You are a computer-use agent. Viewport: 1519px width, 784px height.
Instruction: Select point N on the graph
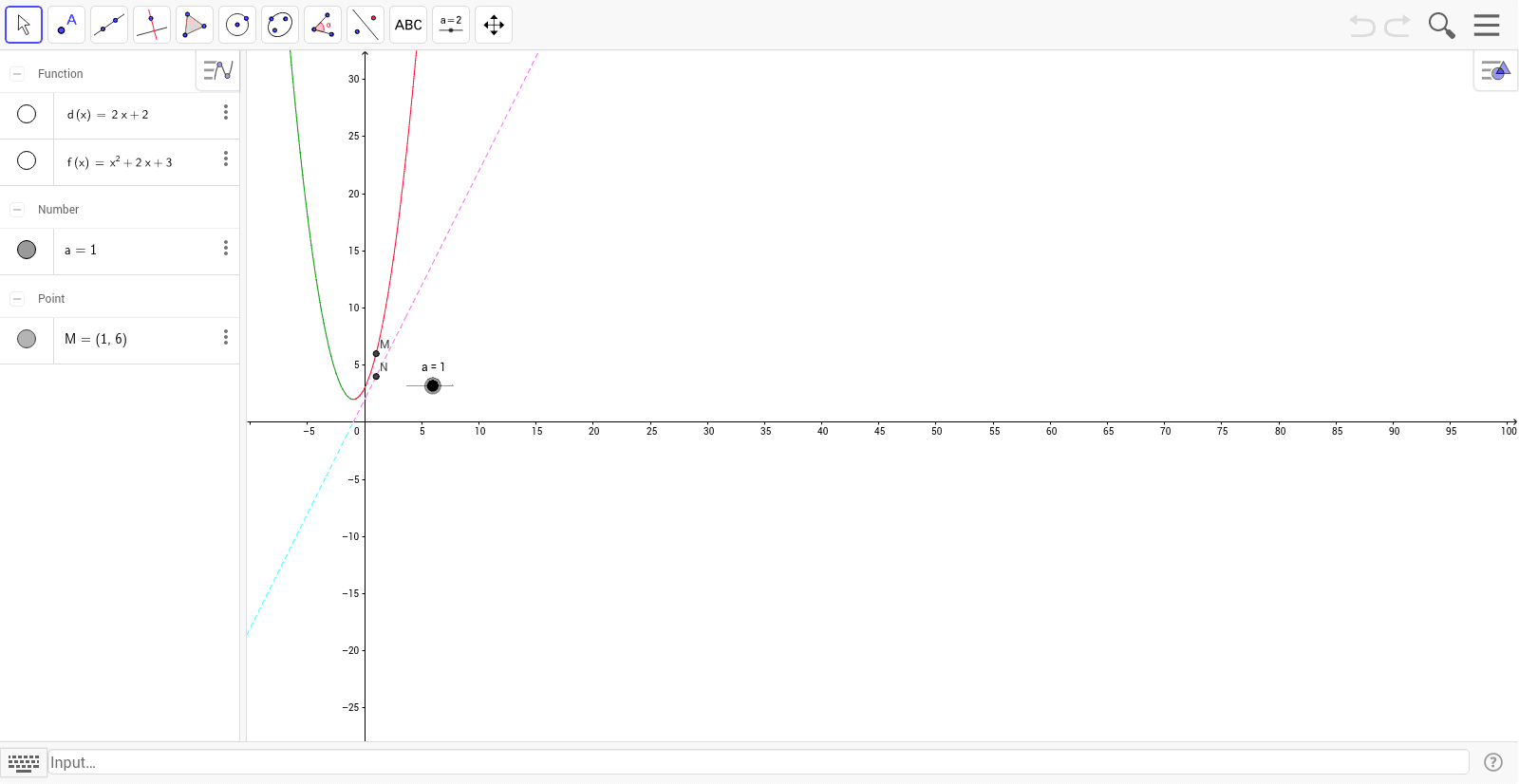[376, 377]
